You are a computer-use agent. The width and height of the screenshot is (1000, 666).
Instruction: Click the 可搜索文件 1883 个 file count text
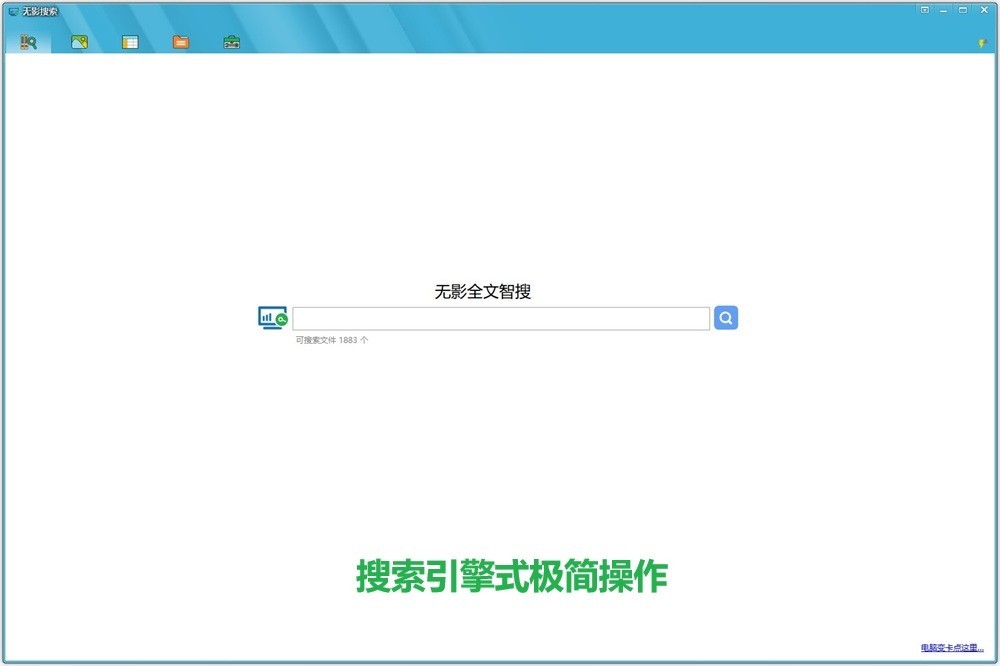(332, 340)
